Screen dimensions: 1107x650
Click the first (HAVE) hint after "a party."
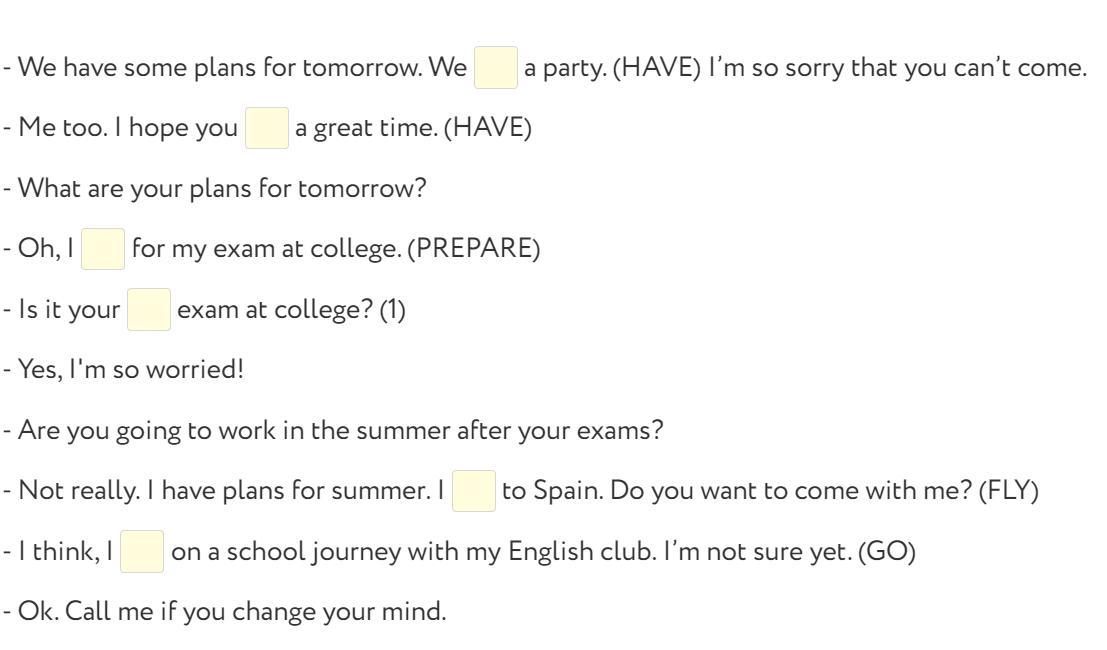coord(657,68)
